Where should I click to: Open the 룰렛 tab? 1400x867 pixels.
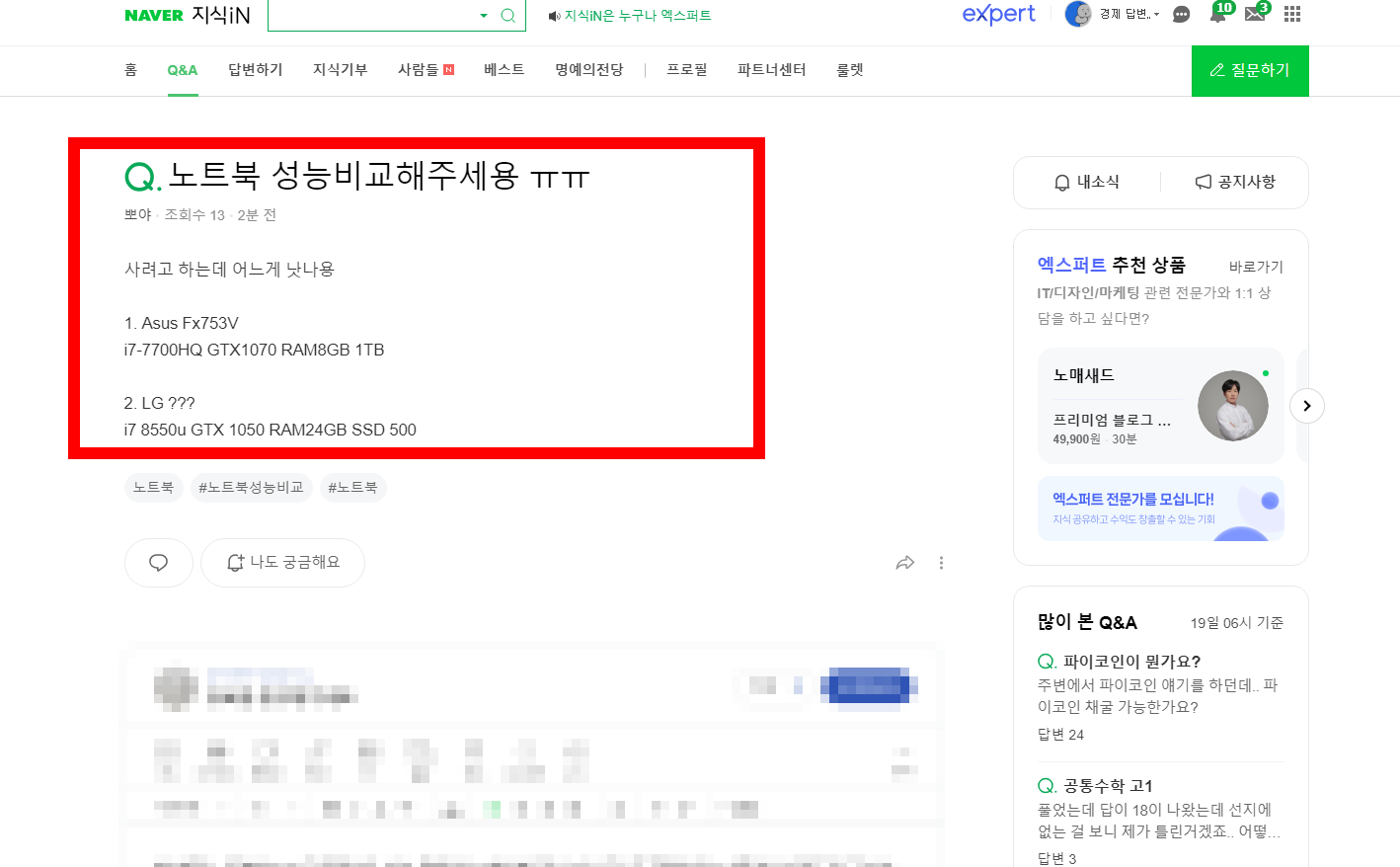click(850, 70)
